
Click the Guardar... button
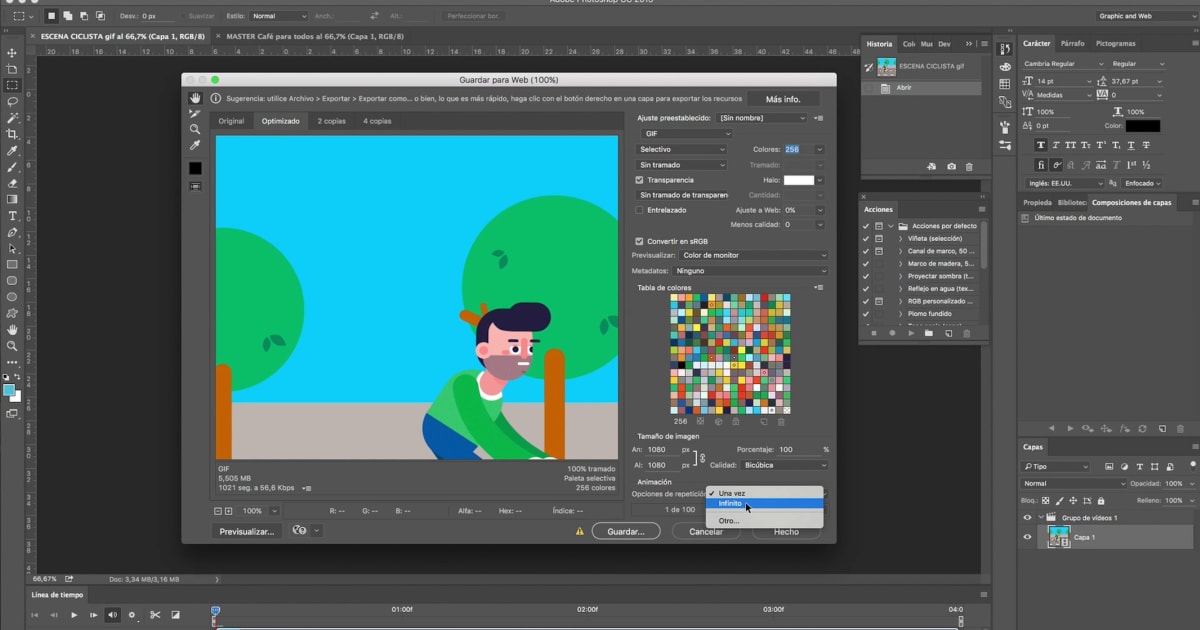point(626,532)
